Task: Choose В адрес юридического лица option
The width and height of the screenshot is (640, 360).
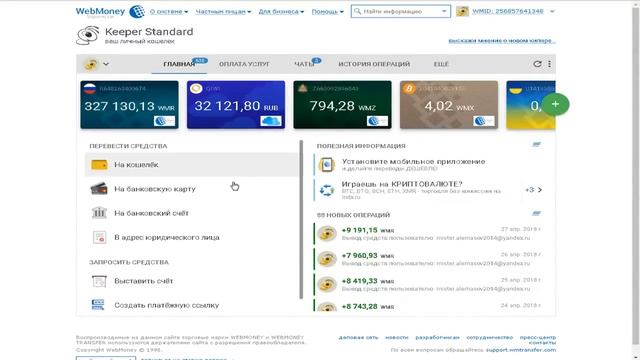Action: pos(191,237)
